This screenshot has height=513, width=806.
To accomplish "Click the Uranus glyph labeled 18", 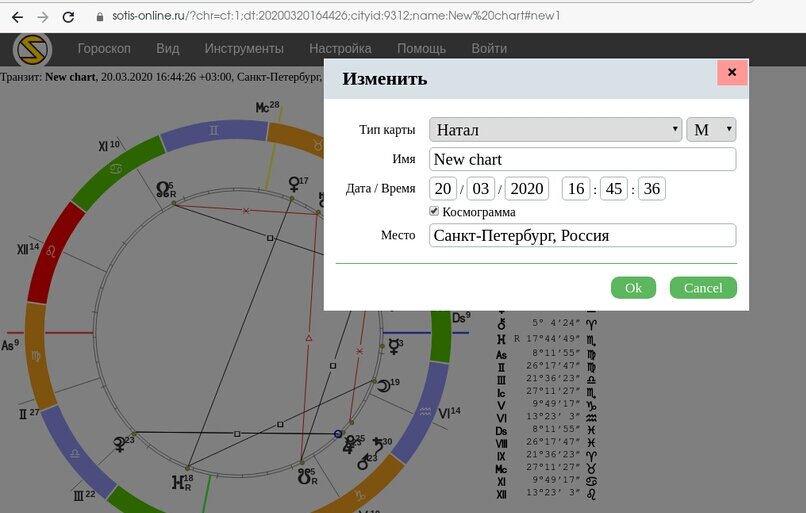I will tap(178, 482).
